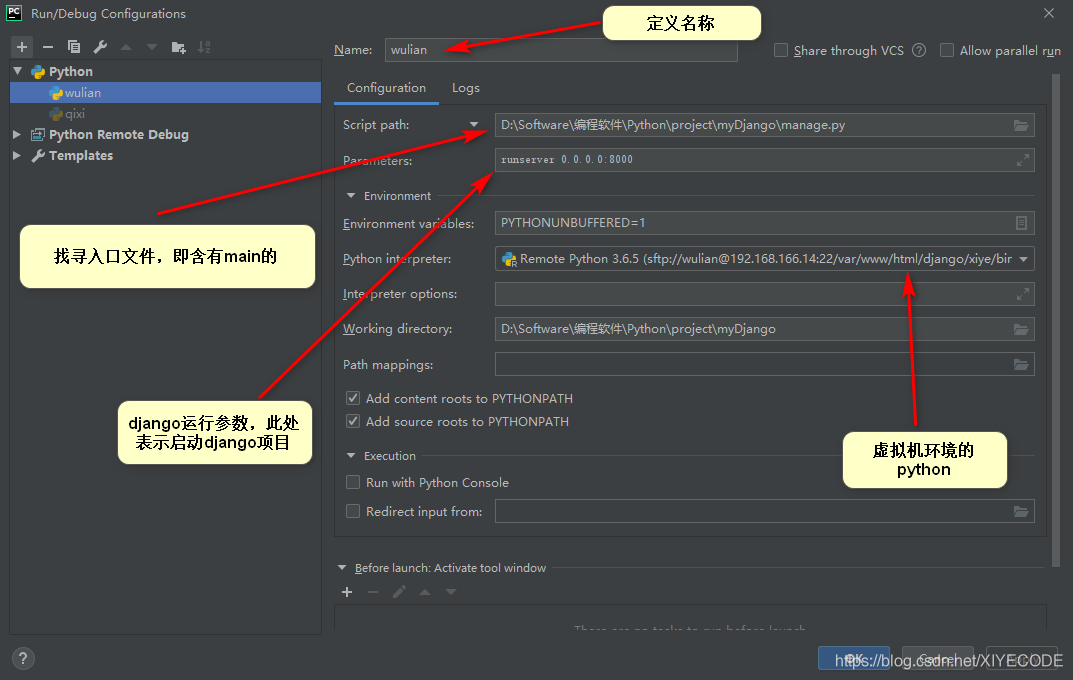Copy configuration using the duplicate icon
Image resolution: width=1073 pixels, height=680 pixels.
(x=74, y=47)
